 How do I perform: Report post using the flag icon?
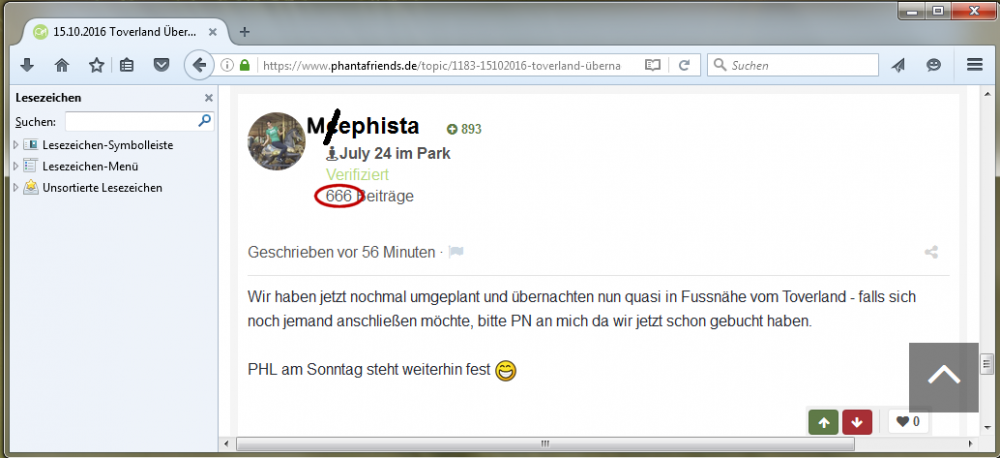(455, 253)
